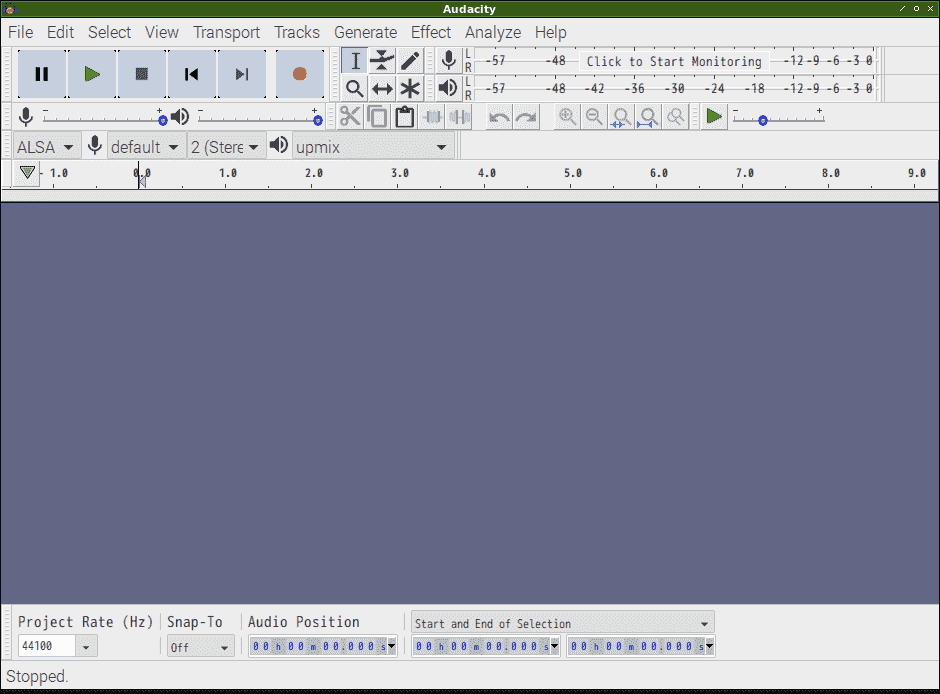Click the Cut scissors icon
The height and width of the screenshot is (694, 940).
tap(350, 117)
